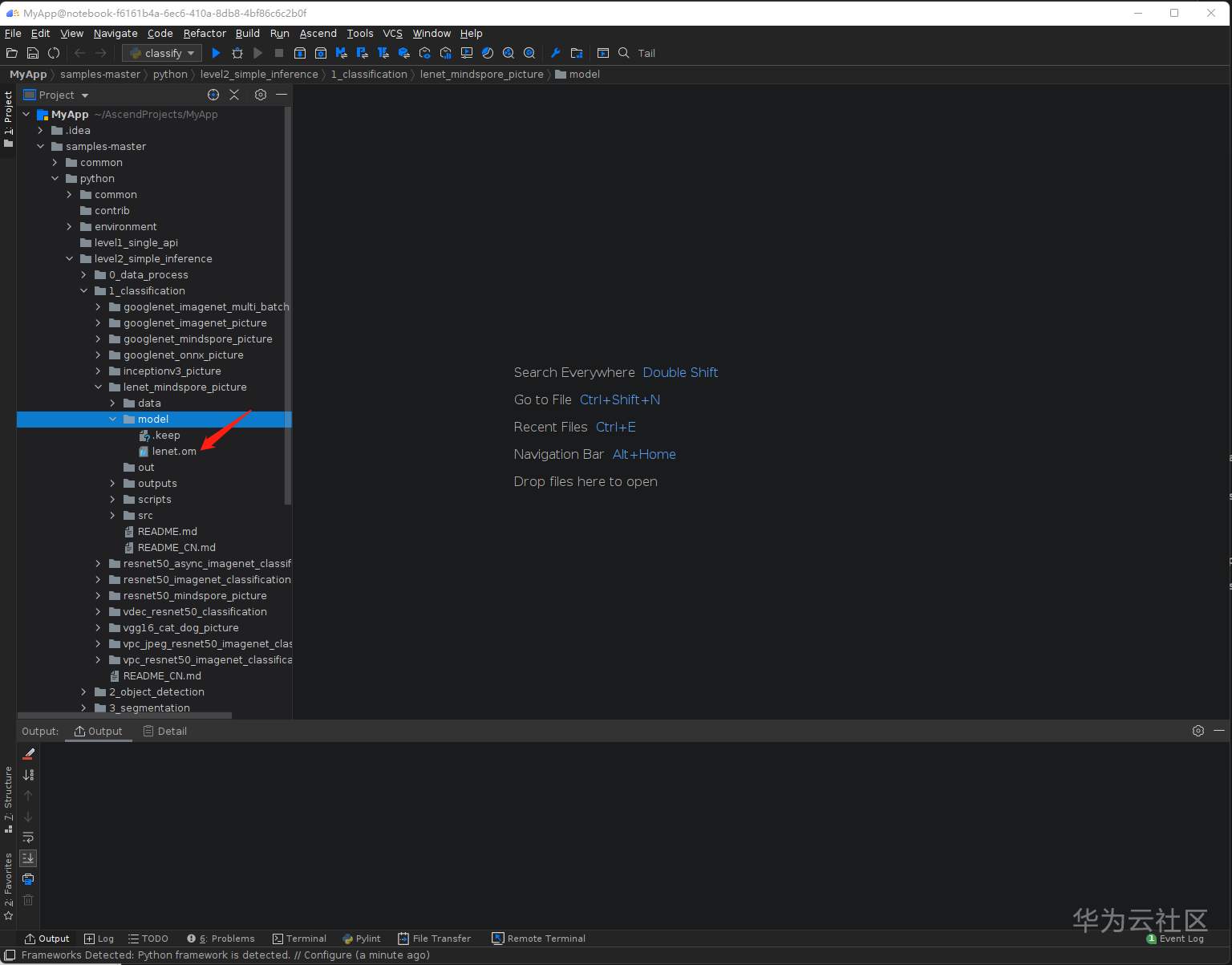Expand the environment folder
Screen dimensions: 1232x965
70,226
